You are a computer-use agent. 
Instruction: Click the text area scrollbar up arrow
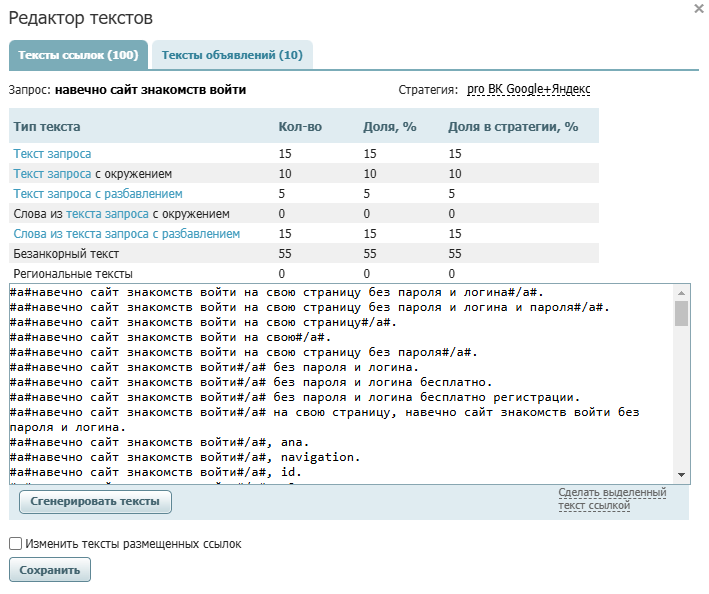pos(681,290)
